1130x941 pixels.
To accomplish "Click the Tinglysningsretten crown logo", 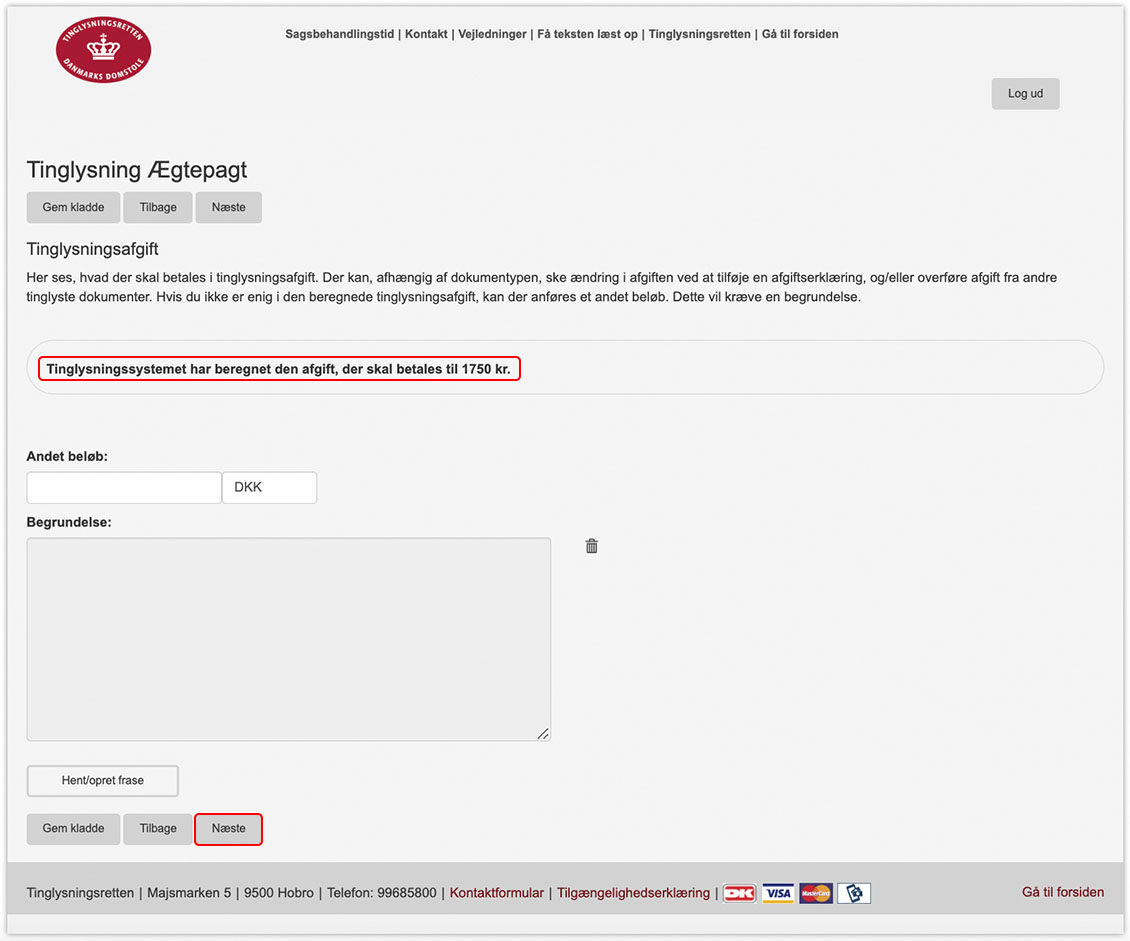I will click(103, 50).
